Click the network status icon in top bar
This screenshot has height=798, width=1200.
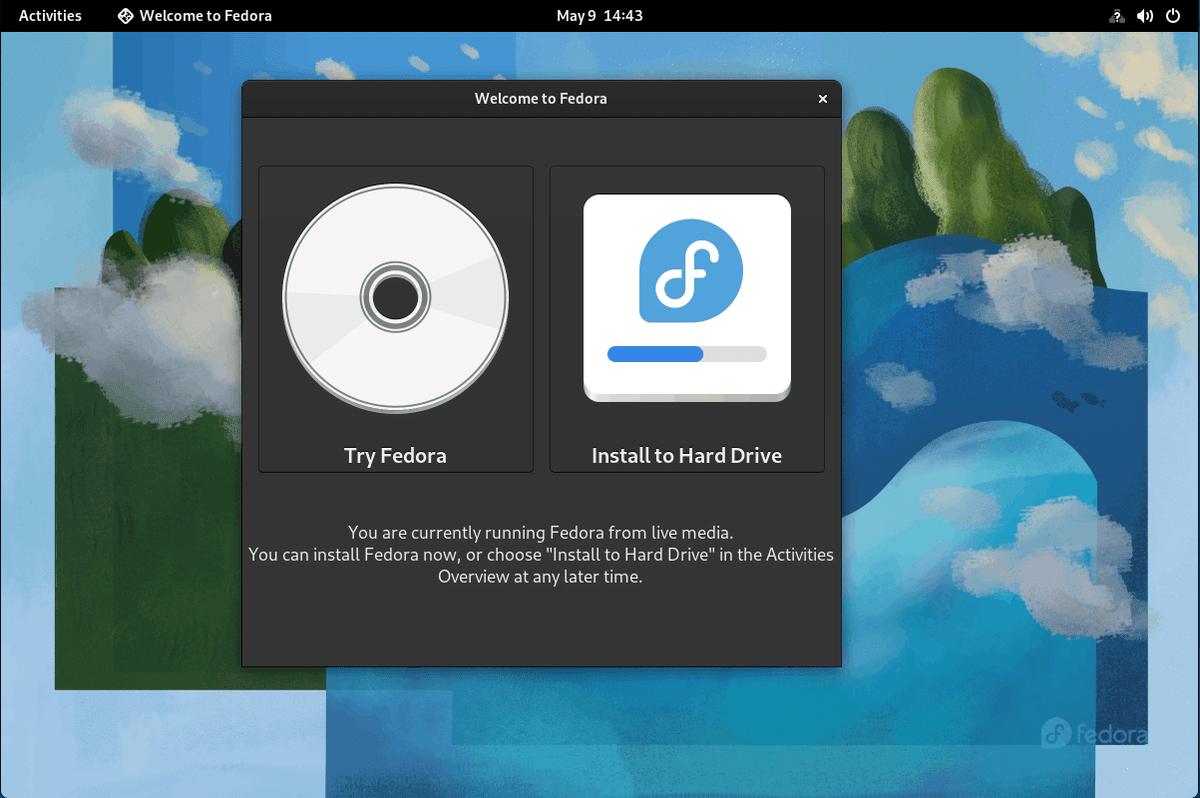pyautogui.click(x=1117, y=16)
